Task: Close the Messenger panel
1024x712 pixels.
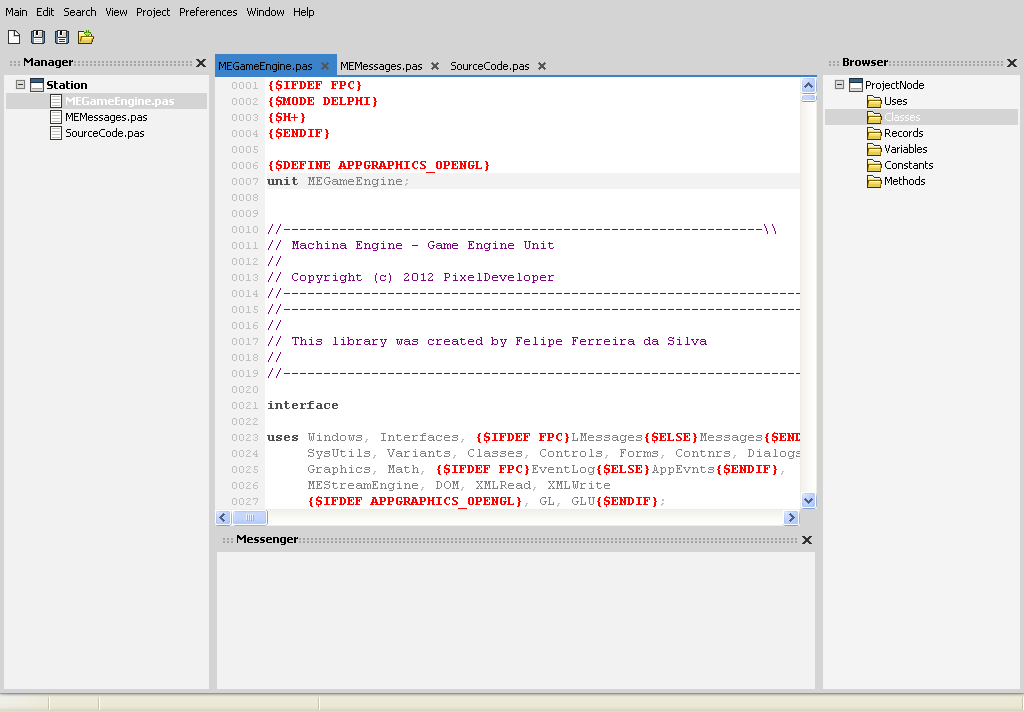Action: (x=807, y=540)
